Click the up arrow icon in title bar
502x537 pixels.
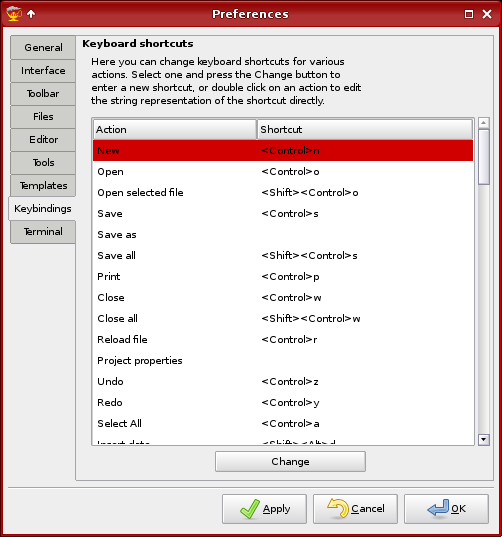pos(31,14)
